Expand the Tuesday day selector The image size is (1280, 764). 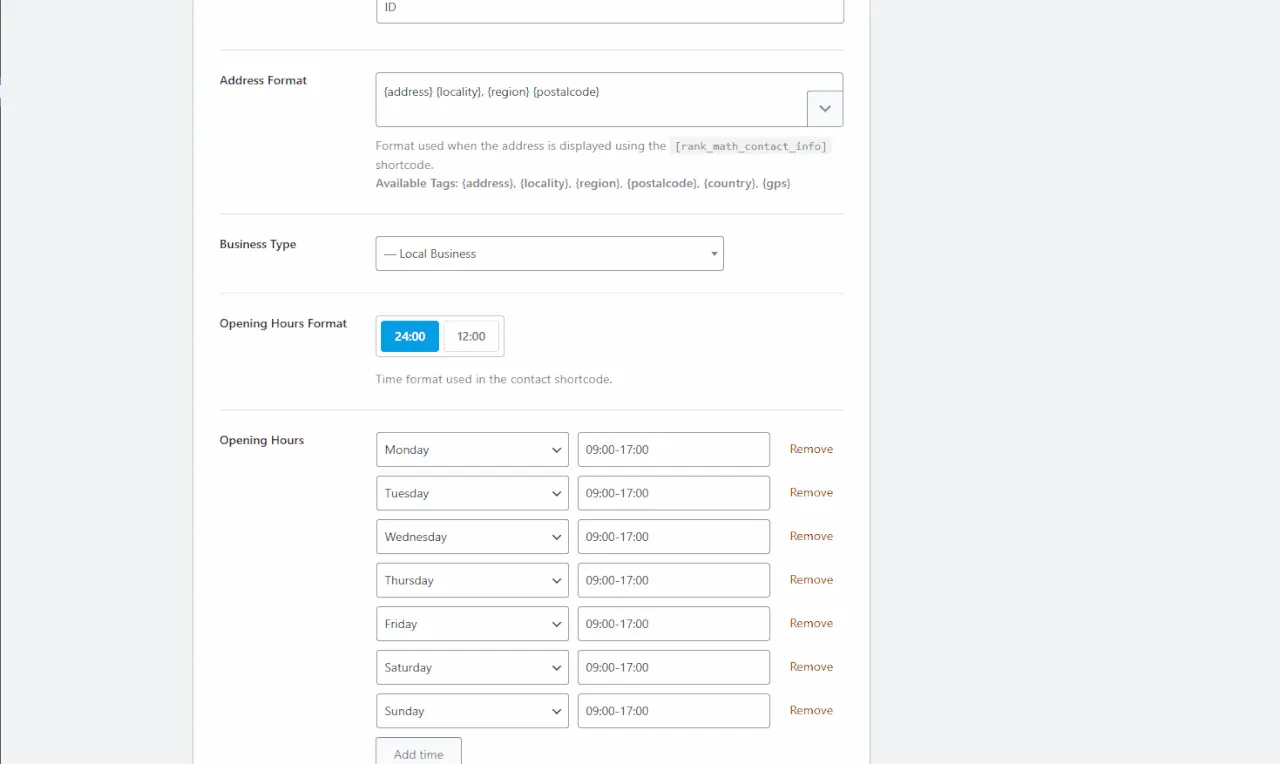pos(472,493)
